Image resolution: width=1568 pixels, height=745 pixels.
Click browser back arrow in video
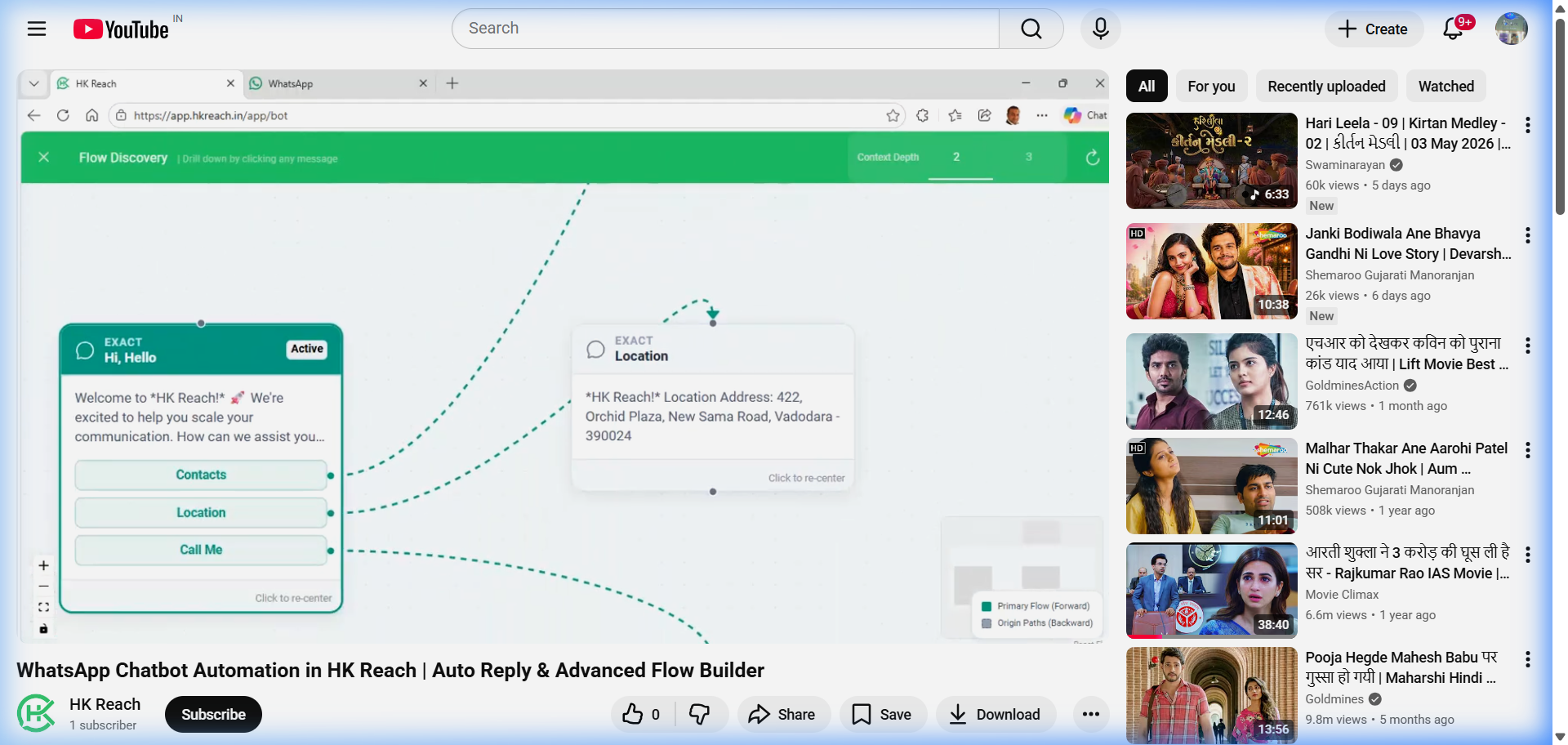(x=33, y=115)
